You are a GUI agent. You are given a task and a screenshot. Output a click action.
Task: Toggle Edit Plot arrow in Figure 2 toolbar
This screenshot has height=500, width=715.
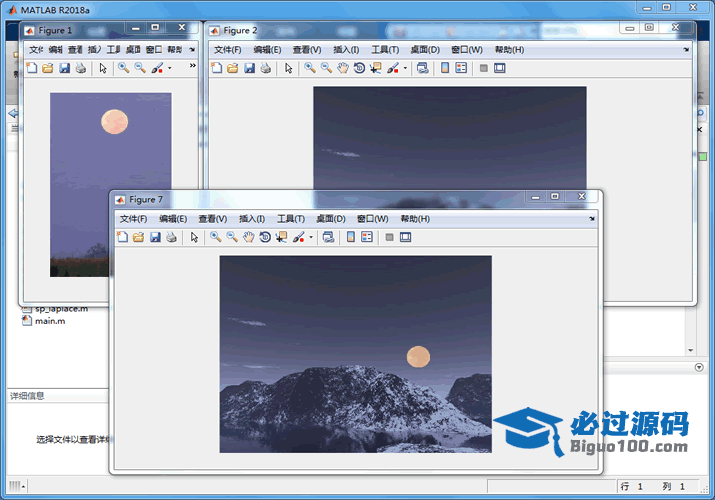tap(288, 68)
